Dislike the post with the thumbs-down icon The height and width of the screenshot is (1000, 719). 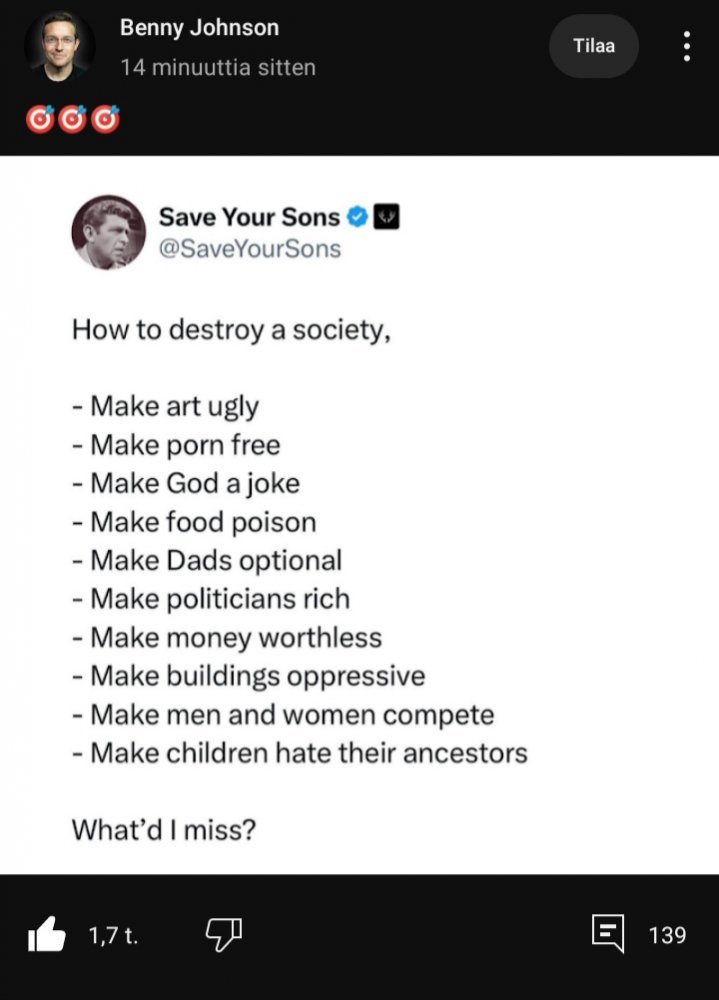[224, 935]
